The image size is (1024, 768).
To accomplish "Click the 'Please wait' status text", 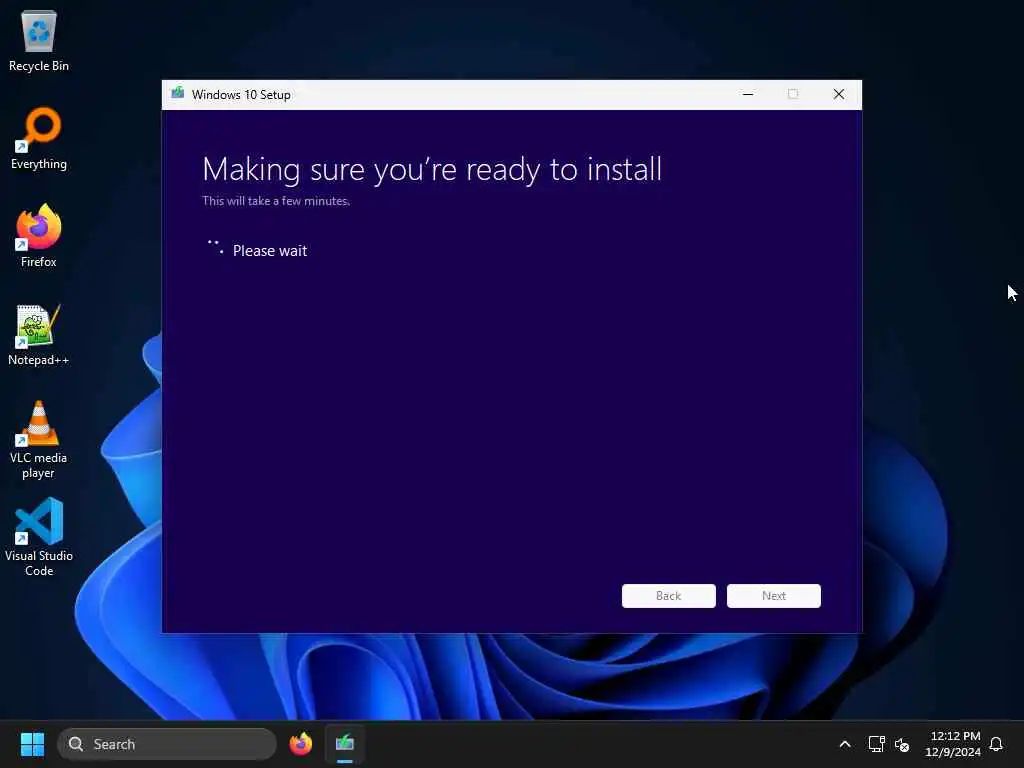I will (270, 251).
